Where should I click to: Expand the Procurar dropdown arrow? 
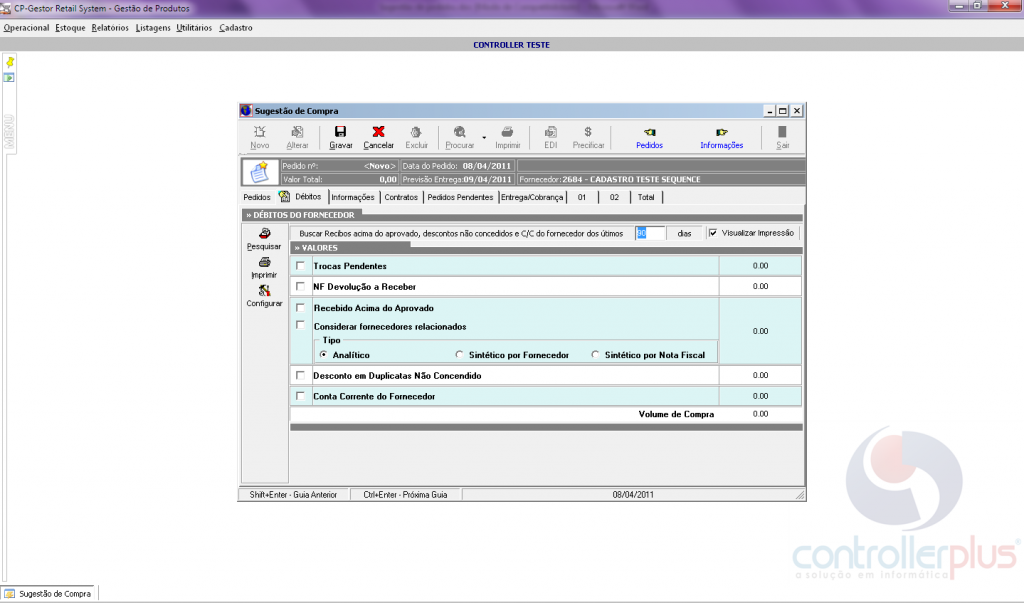coord(483,137)
